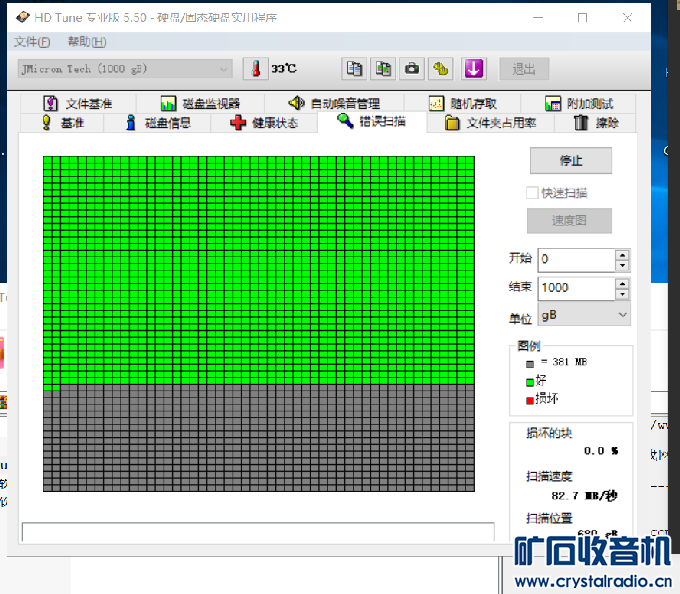The image size is (680, 594).
Task: Click the copy text to clipboard icon
Action: [x=354, y=69]
